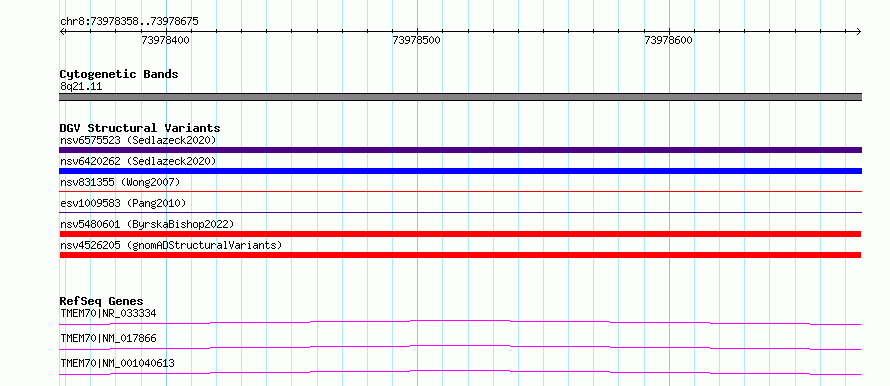
Task: Click the chr8:73978358..73978675 coordinate label
Action: pyautogui.click(x=129, y=22)
